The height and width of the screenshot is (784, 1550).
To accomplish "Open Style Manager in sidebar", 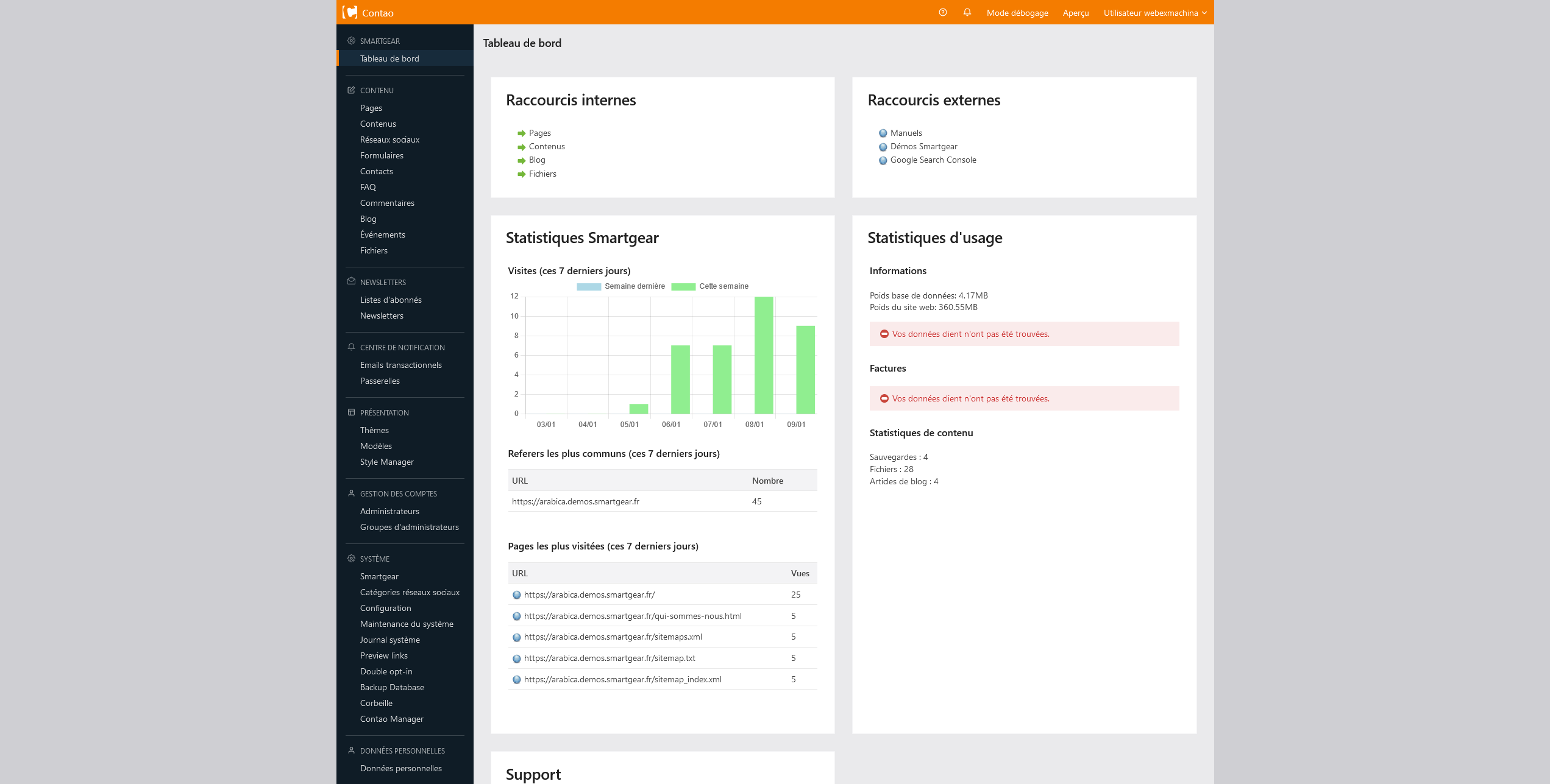I will 386,462.
